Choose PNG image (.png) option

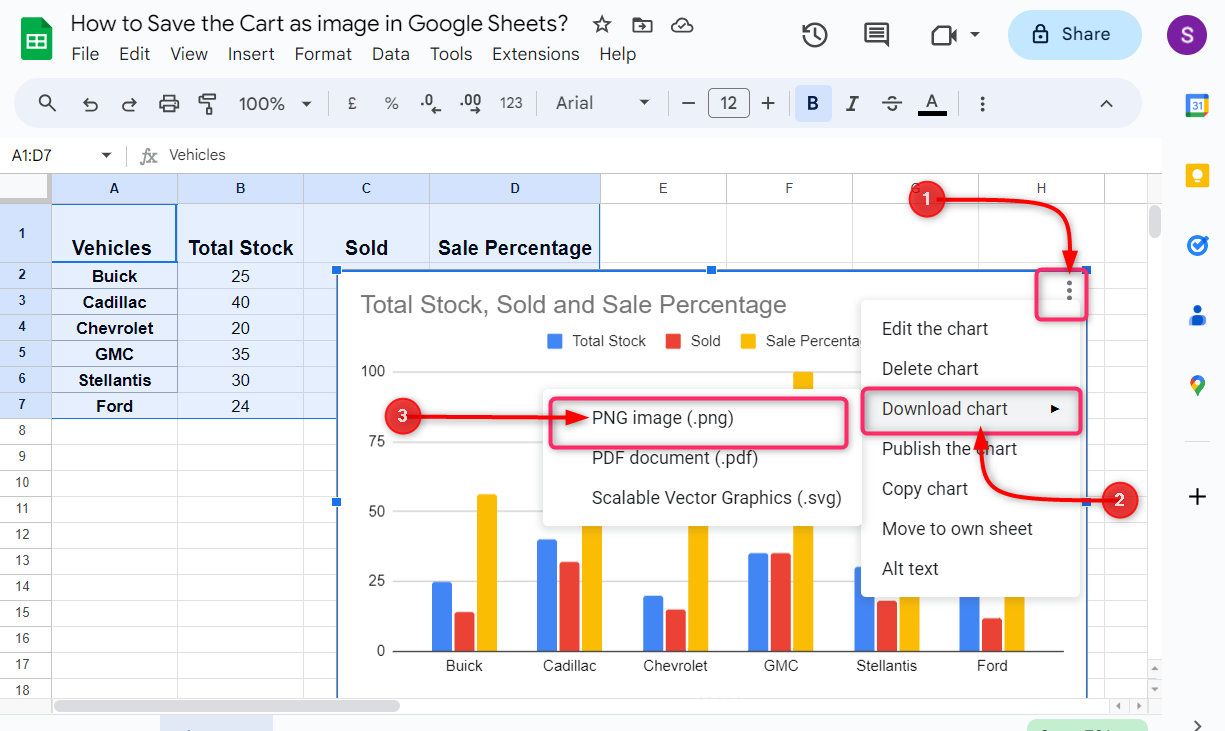[662, 418]
